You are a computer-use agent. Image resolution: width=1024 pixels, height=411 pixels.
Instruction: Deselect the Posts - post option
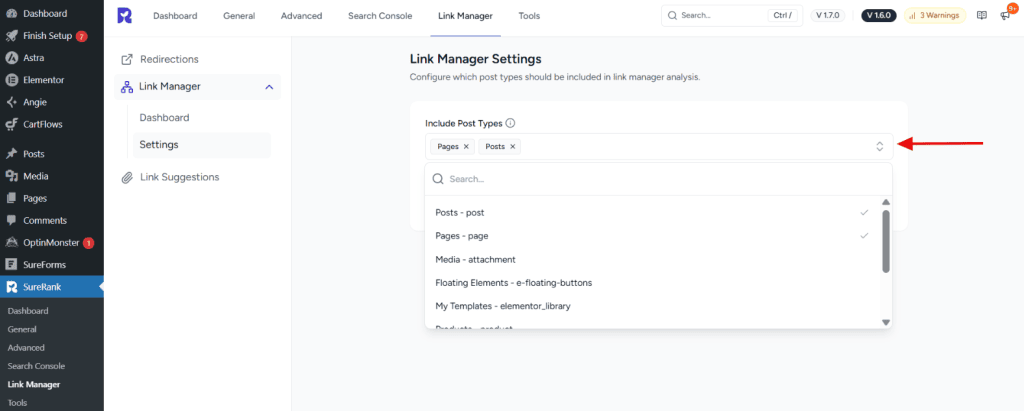653,213
